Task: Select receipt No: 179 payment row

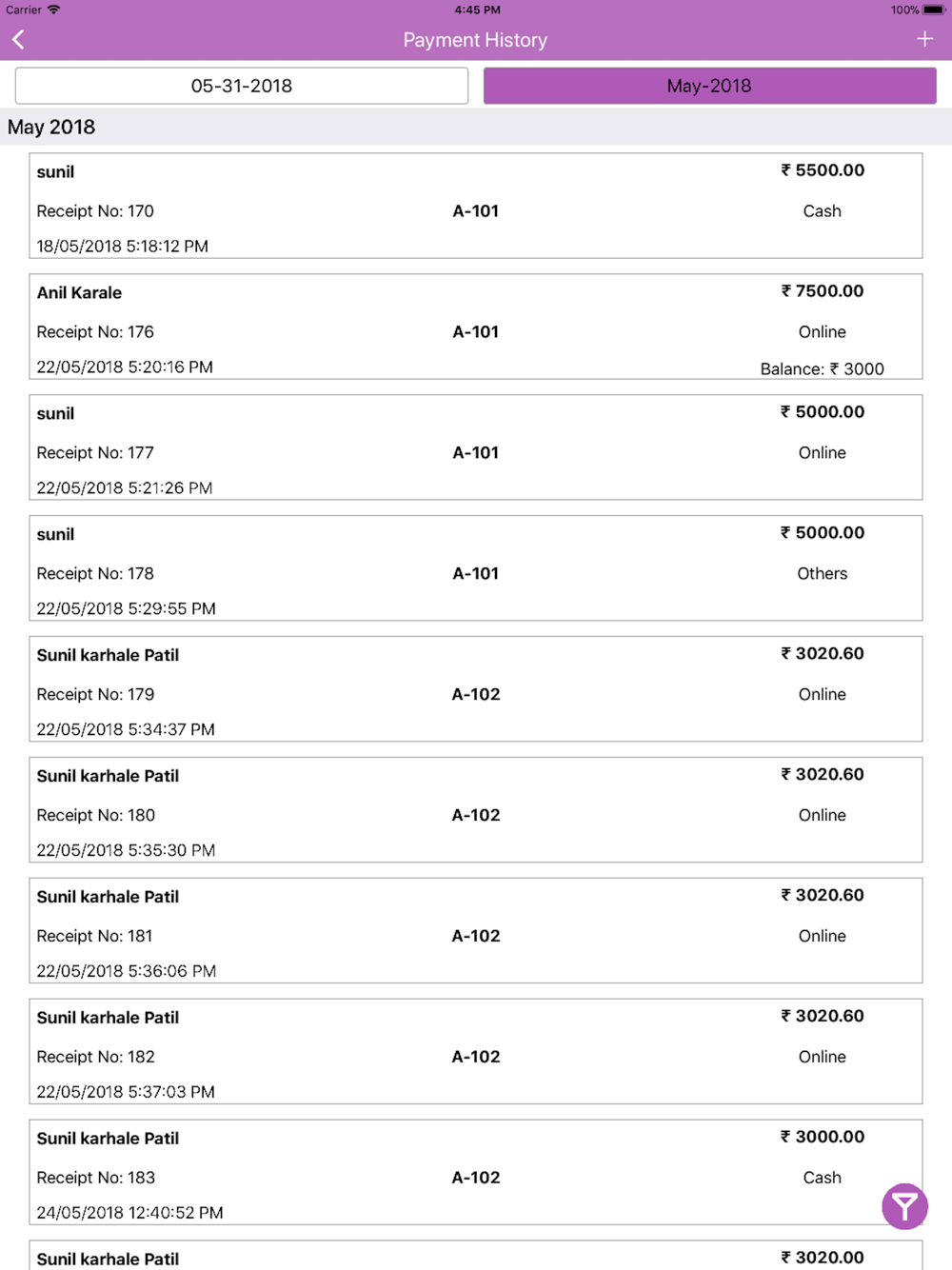Action: pyautogui.click(x=476, y=689)
